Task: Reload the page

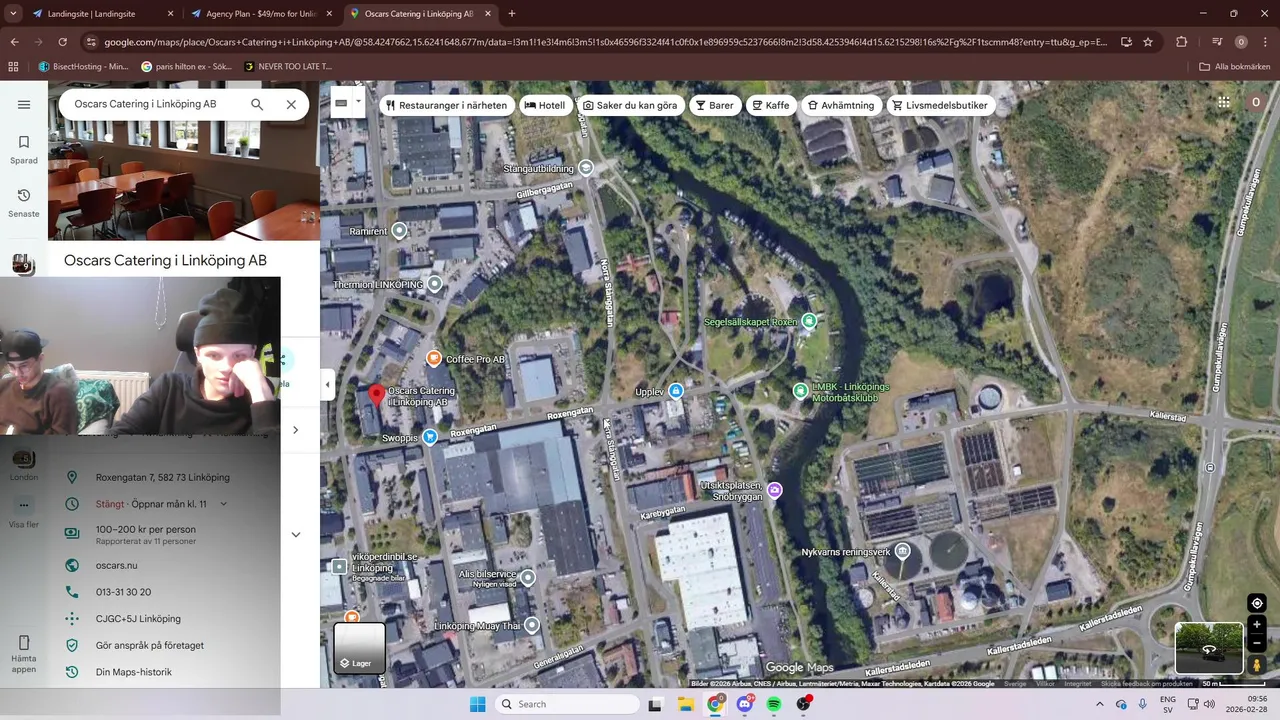Action: (62, 42)
